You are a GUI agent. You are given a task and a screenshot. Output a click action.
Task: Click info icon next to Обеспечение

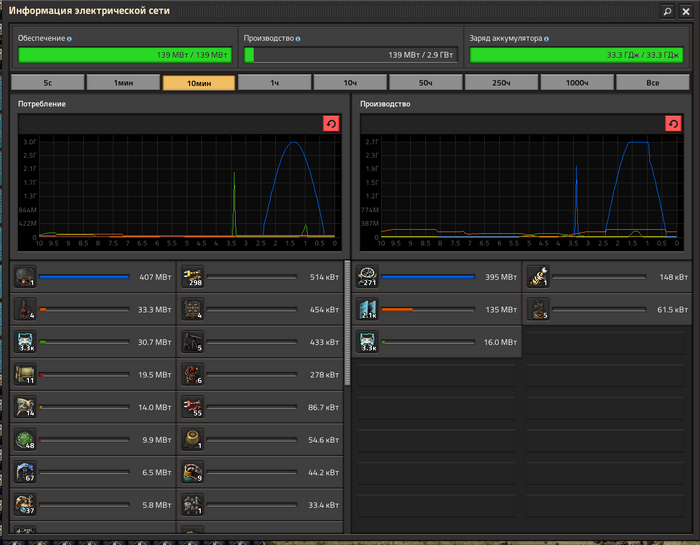point(69,38)
